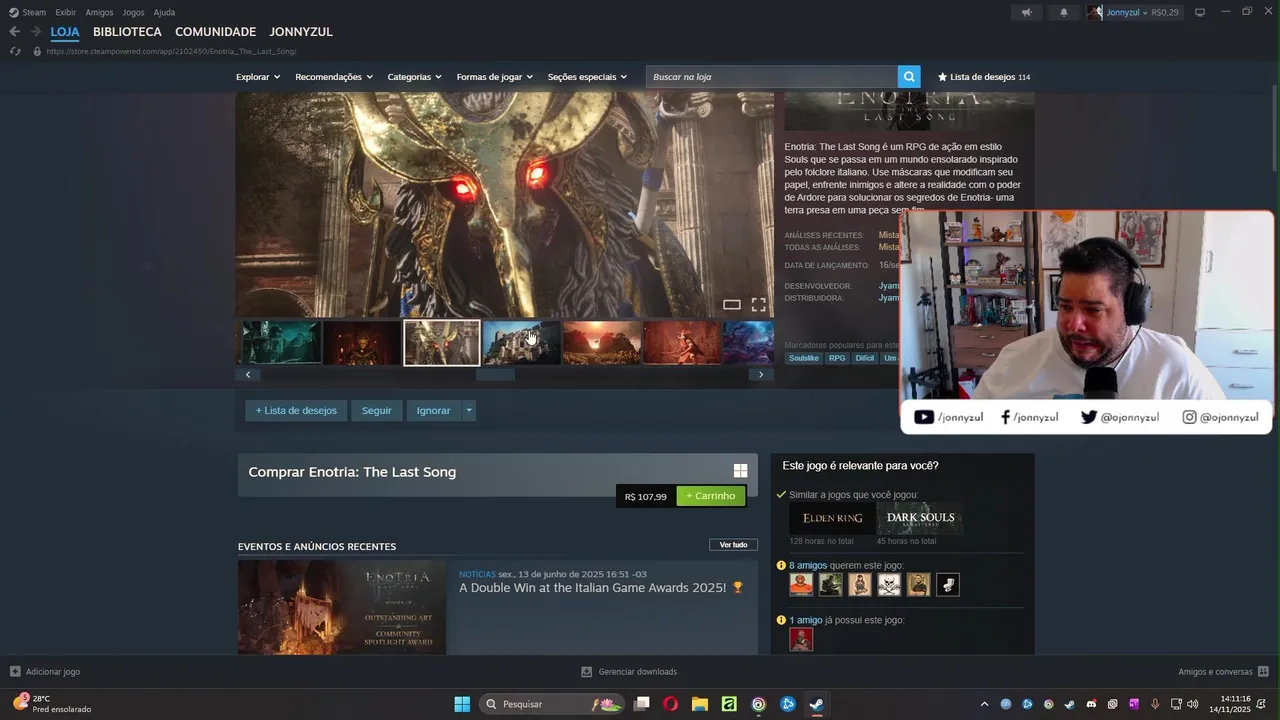Click the media thumbnail strip scrollbar handle

[495, 375]
